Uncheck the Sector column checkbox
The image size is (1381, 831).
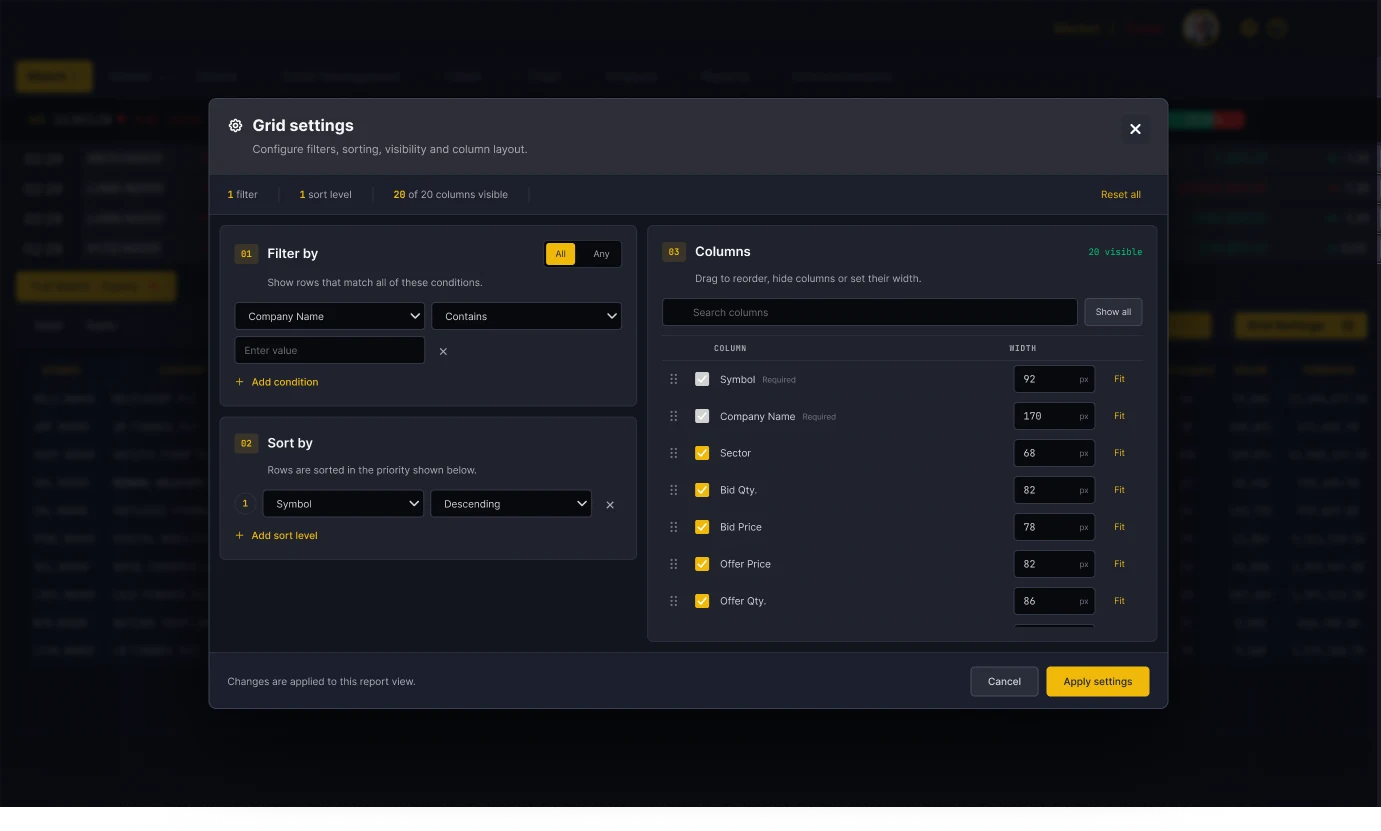click(x=702, y=453)
